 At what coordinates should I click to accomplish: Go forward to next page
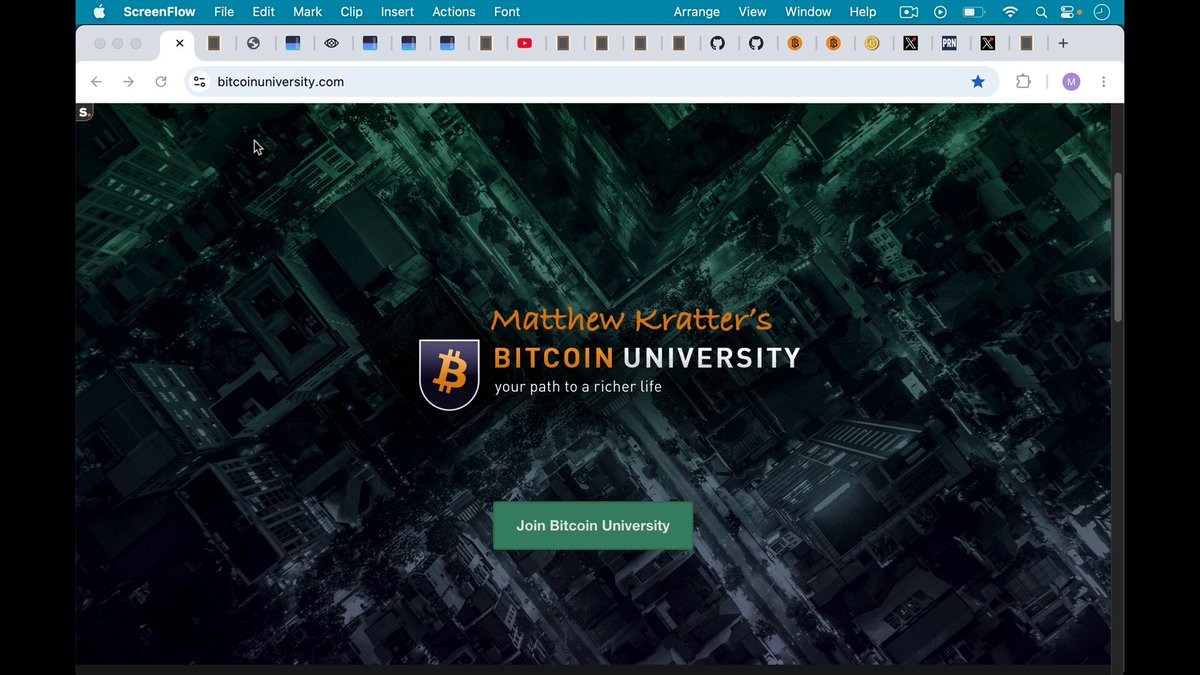[128, 82]
